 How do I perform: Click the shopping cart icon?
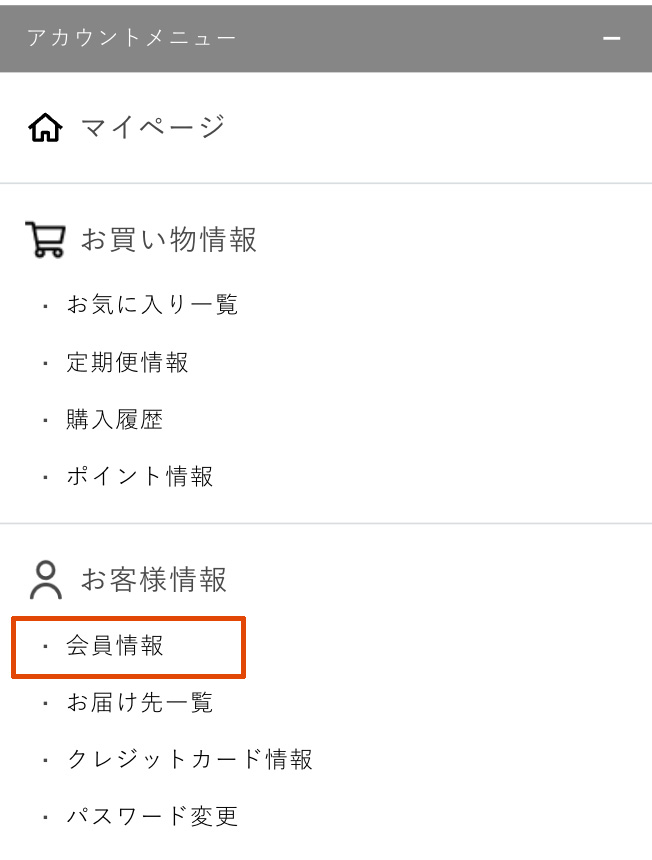coord(45,240)
